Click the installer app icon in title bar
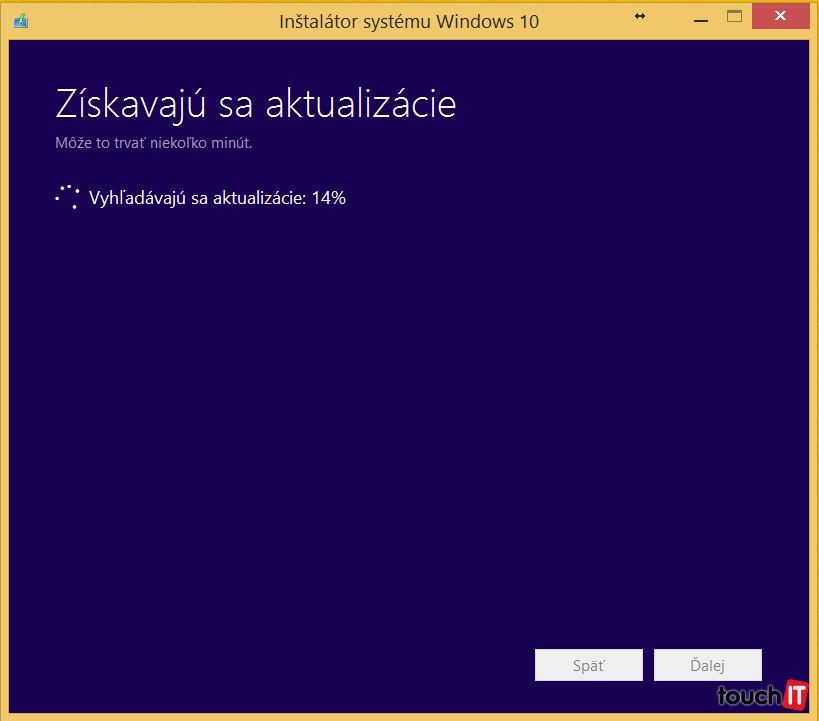 point(21,21)
